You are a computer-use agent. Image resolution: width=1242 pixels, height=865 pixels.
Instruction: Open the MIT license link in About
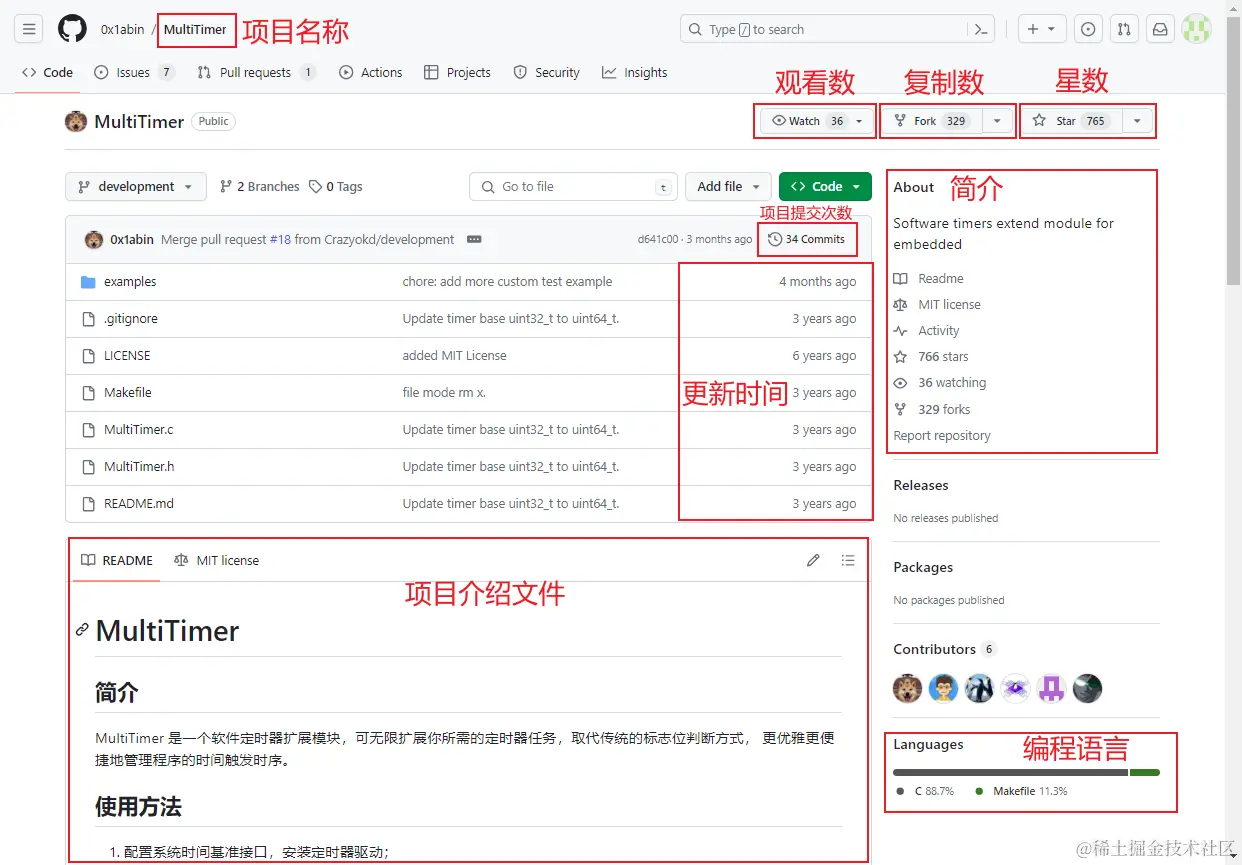pos(937,305)
